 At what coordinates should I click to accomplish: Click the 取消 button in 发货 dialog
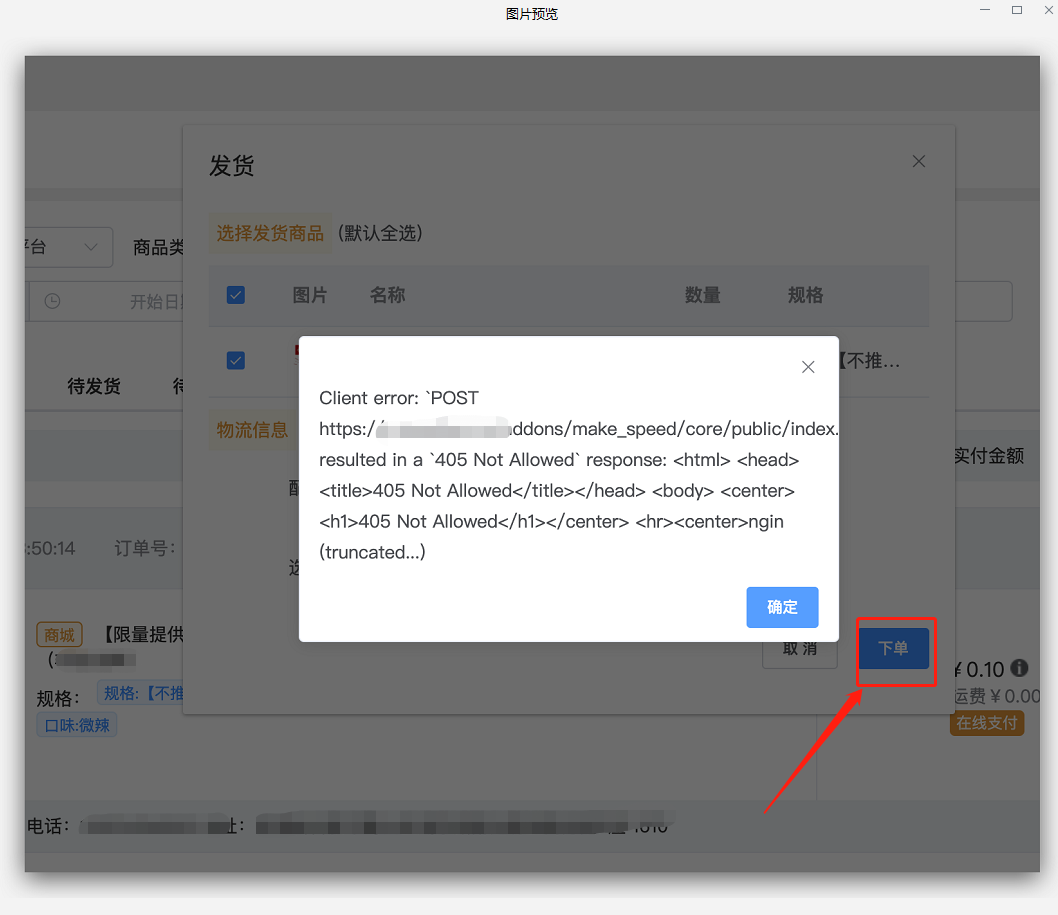click(x=800, y=650)
